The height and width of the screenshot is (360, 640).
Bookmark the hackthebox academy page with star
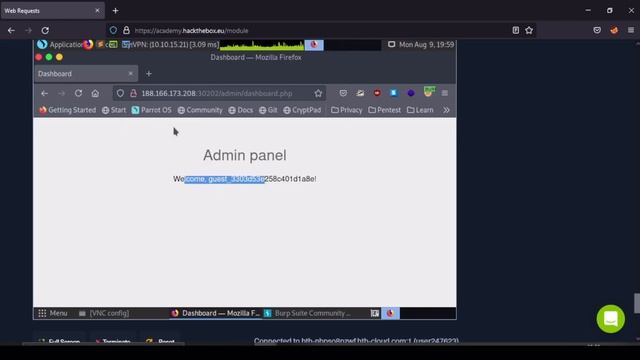(529, 30)
